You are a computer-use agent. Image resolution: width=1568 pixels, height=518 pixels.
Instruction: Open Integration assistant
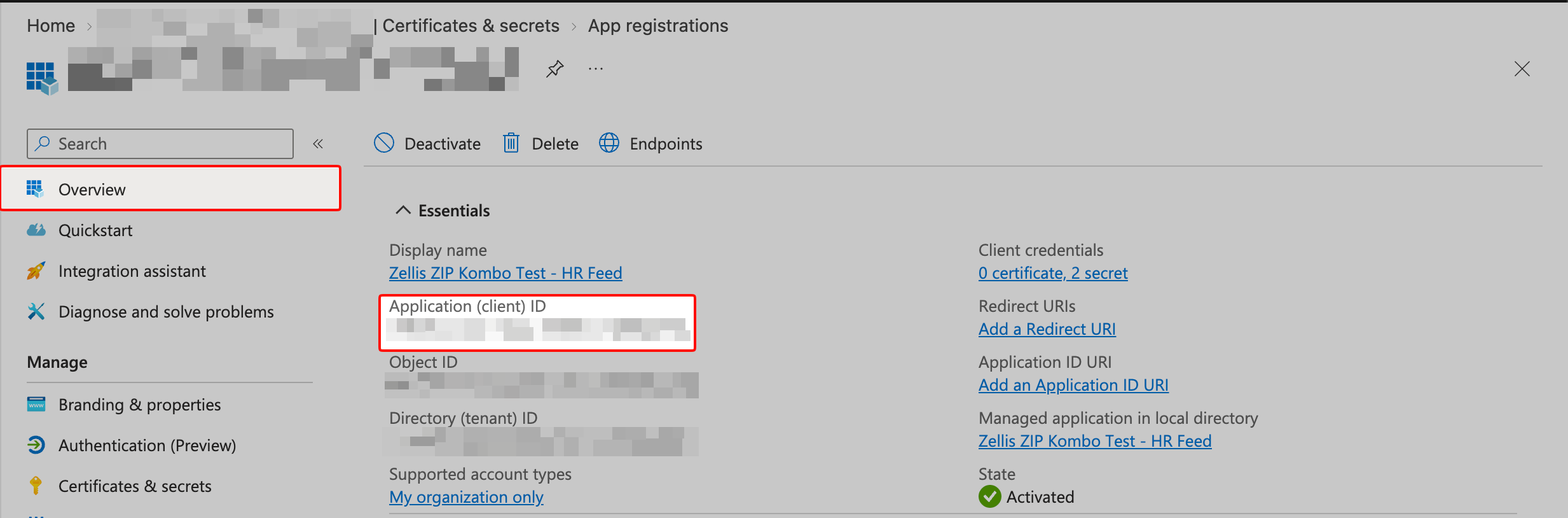click(132, 271)
